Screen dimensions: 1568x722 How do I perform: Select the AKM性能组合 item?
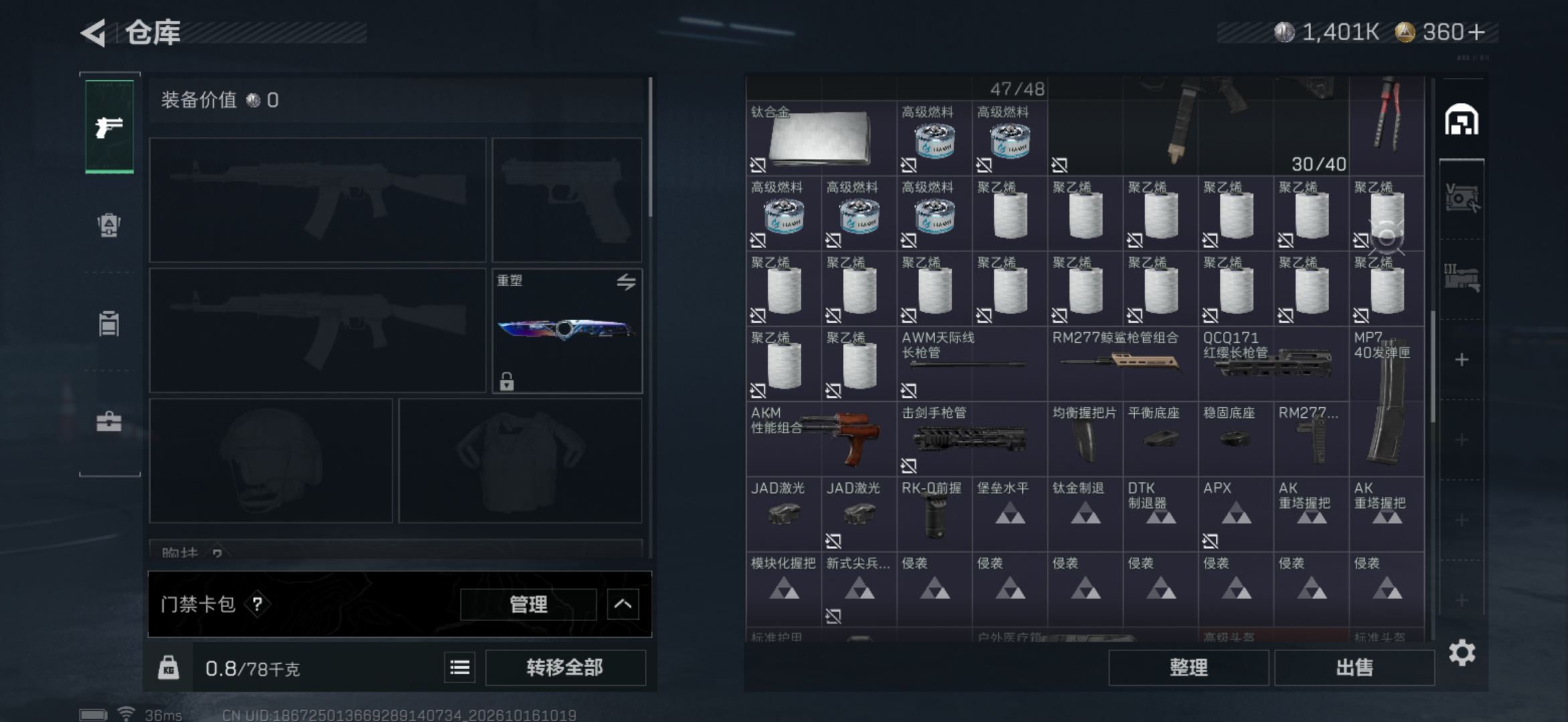coord(821,439)
